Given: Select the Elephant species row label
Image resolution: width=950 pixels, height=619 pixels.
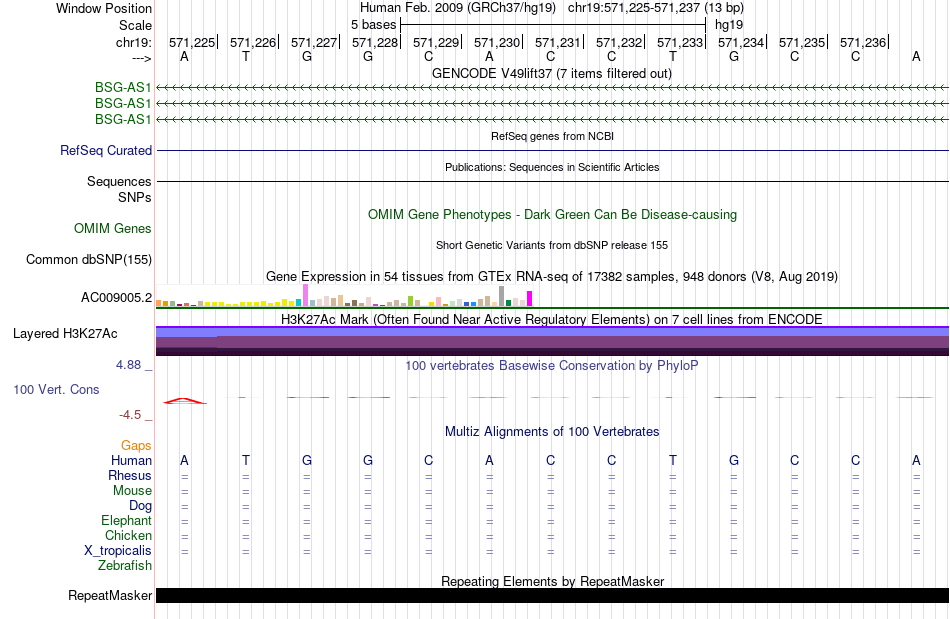Looking at the screenshot, I should [127, 520].
